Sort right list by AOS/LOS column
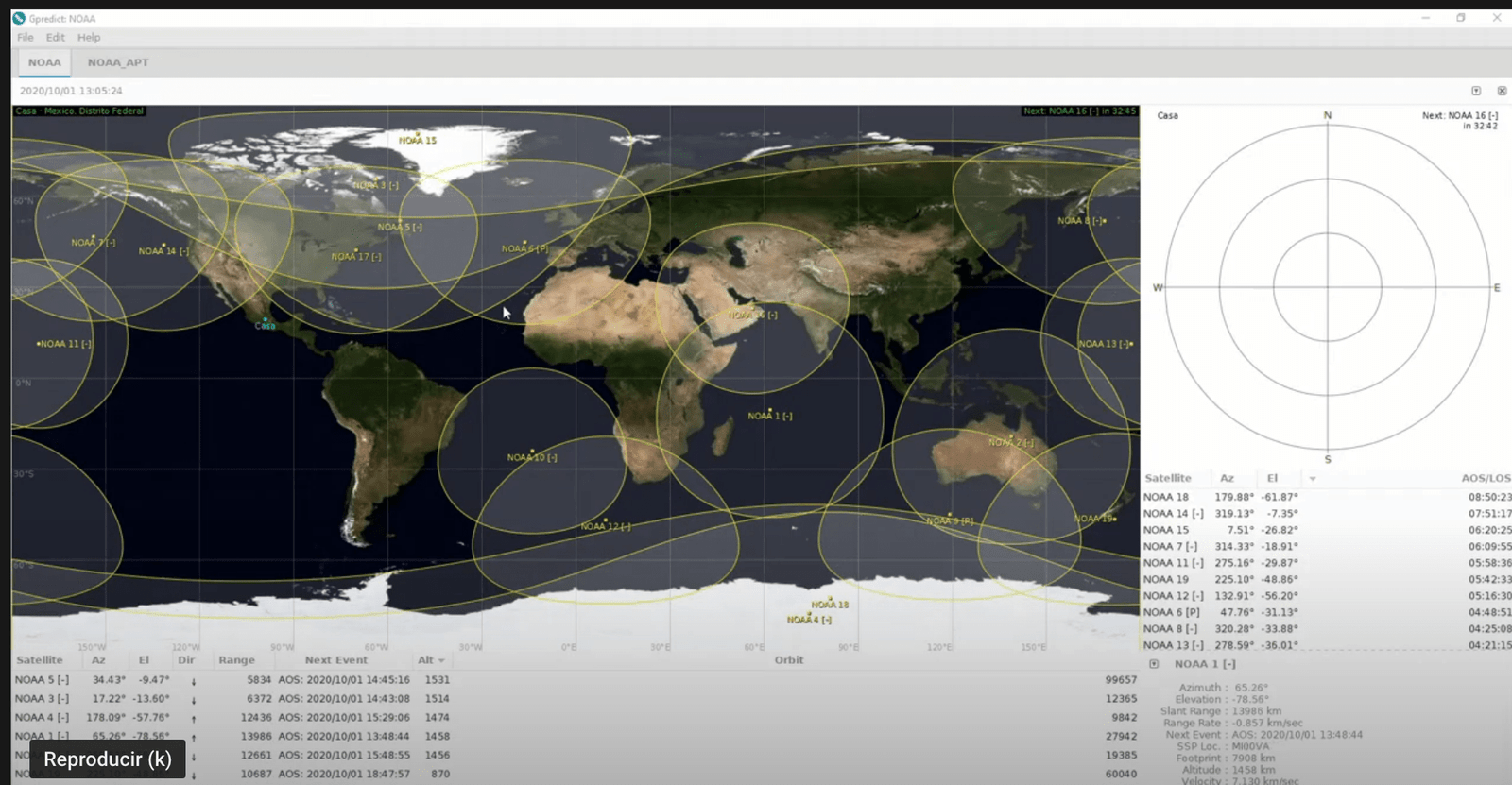 (1486, 479)
